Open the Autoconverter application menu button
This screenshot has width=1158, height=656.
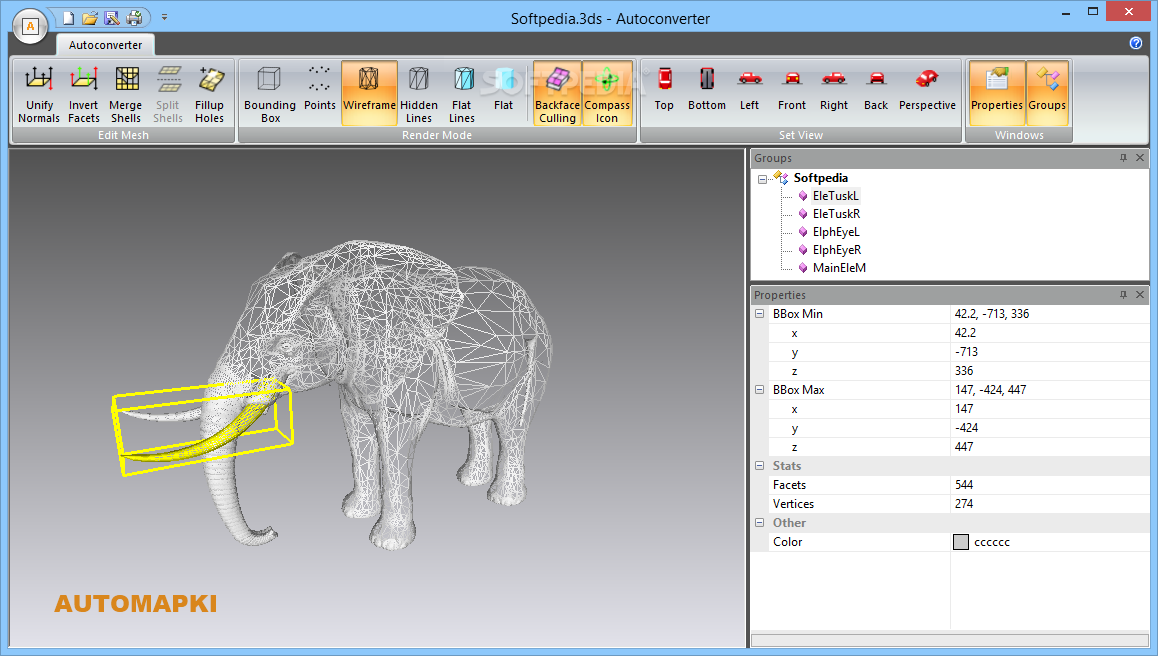click(30, 27)
